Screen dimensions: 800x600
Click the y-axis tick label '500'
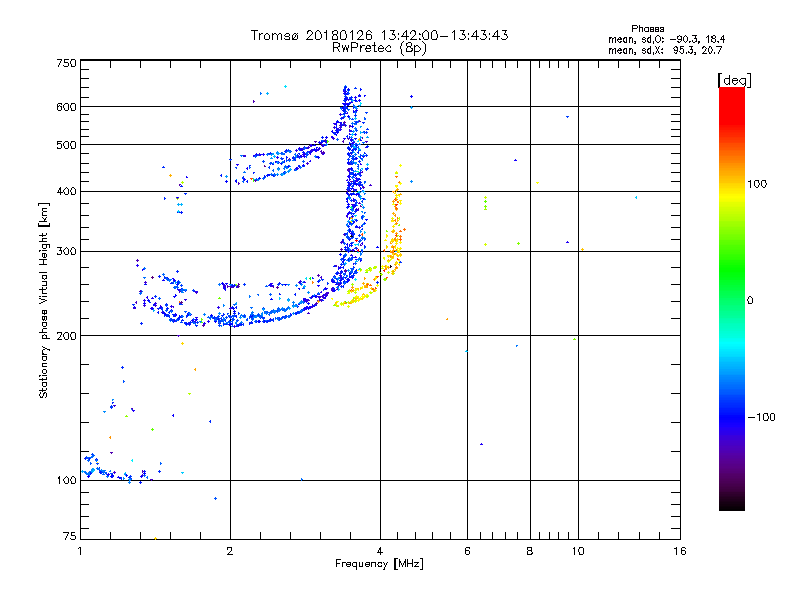66,145
